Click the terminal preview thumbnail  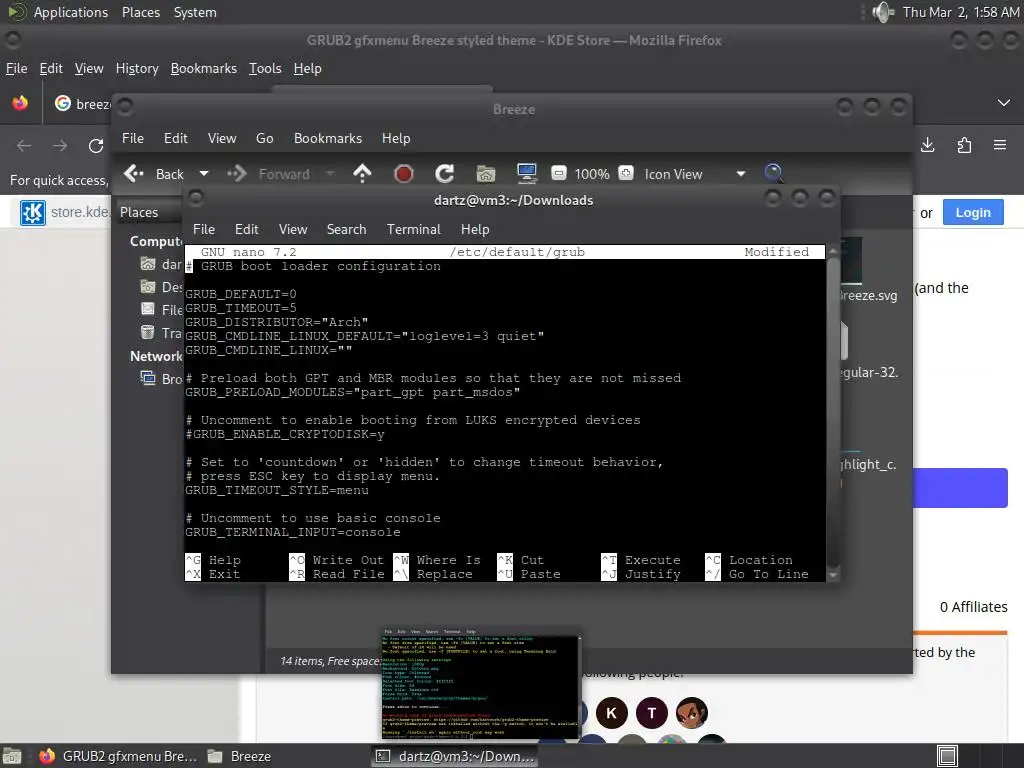[481, 684]
